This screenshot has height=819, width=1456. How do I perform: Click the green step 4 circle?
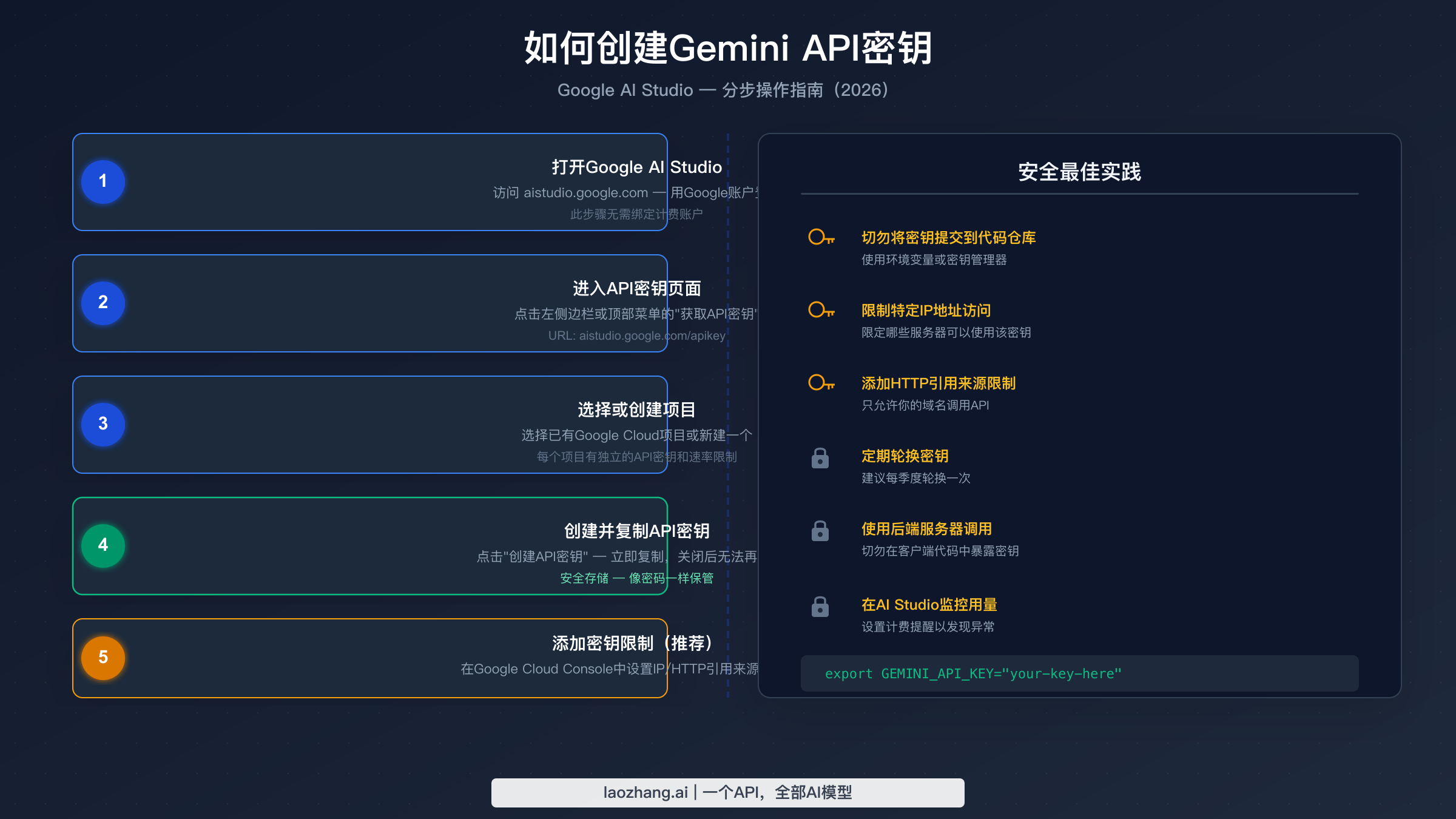point(103,545)
